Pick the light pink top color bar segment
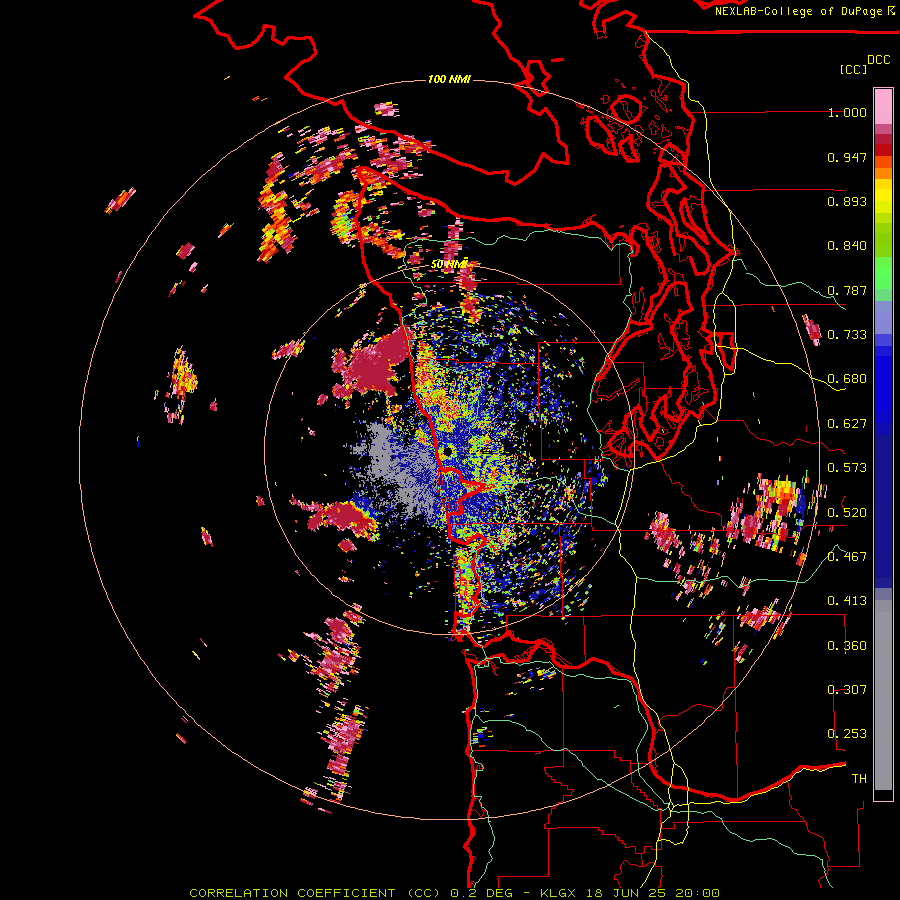Screen dimensions: 900x900 883,106
